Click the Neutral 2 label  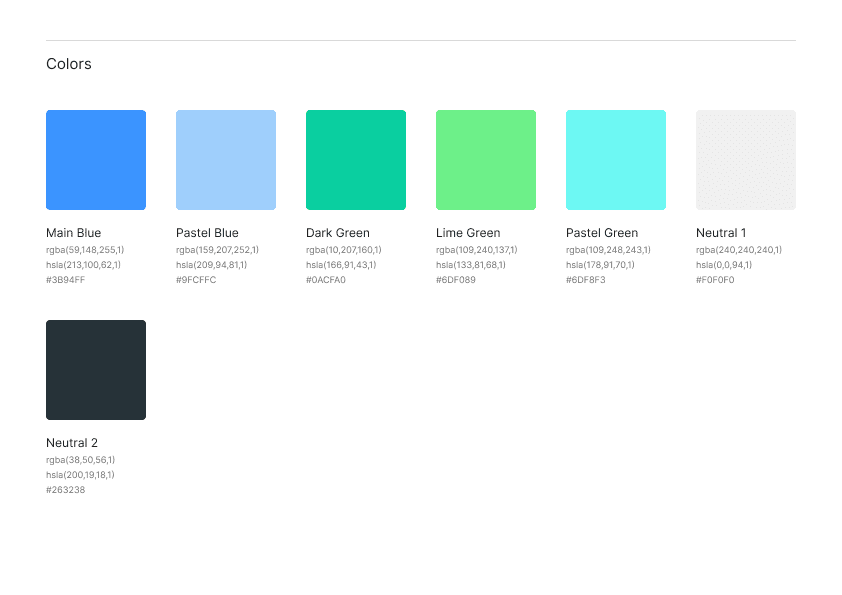coord(72,442)
